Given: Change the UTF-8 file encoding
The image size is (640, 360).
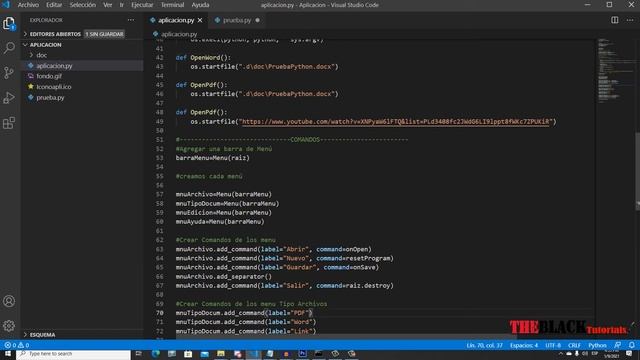Looking at the screenshot, I should click(553, 345).
